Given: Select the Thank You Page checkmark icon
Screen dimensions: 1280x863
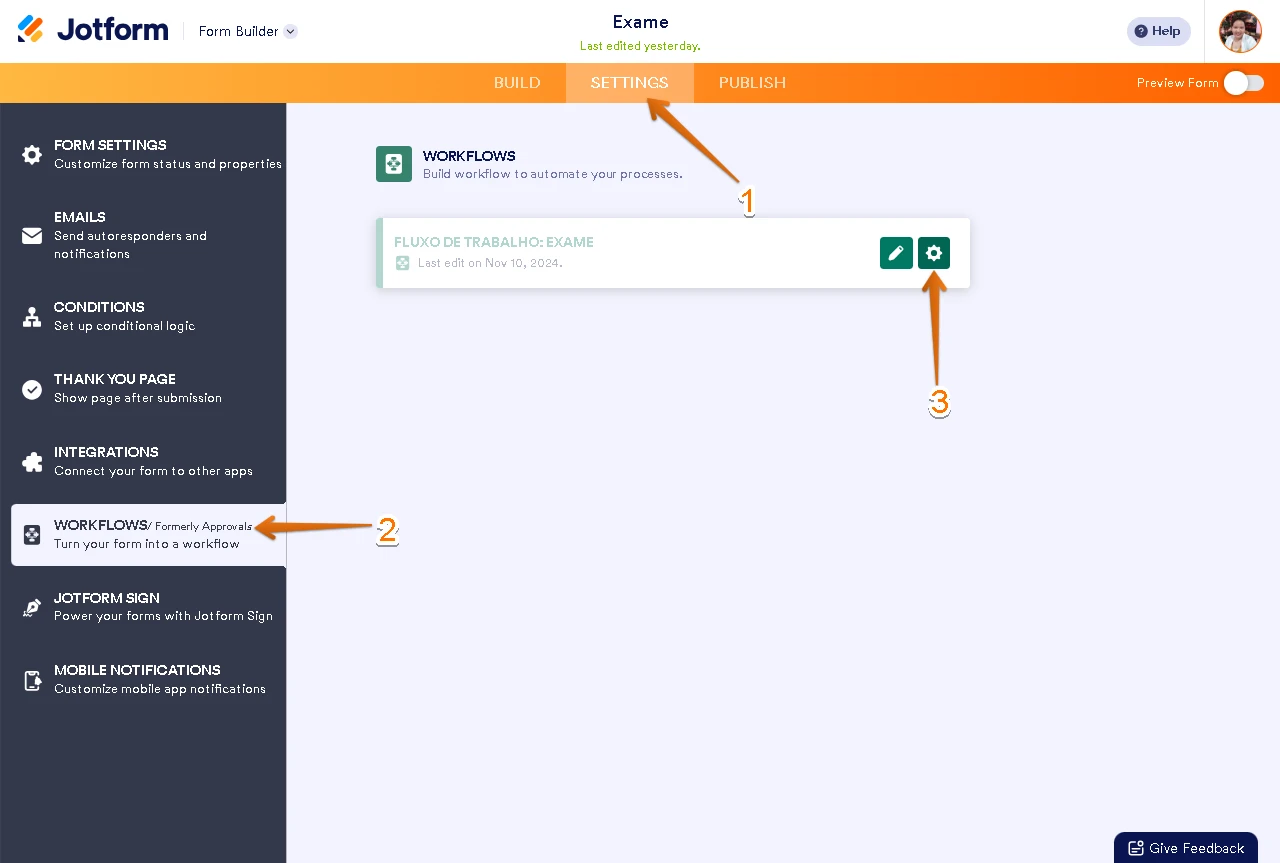Looking at the screenshot, I should pyautogui.click(x=33, y=387).
